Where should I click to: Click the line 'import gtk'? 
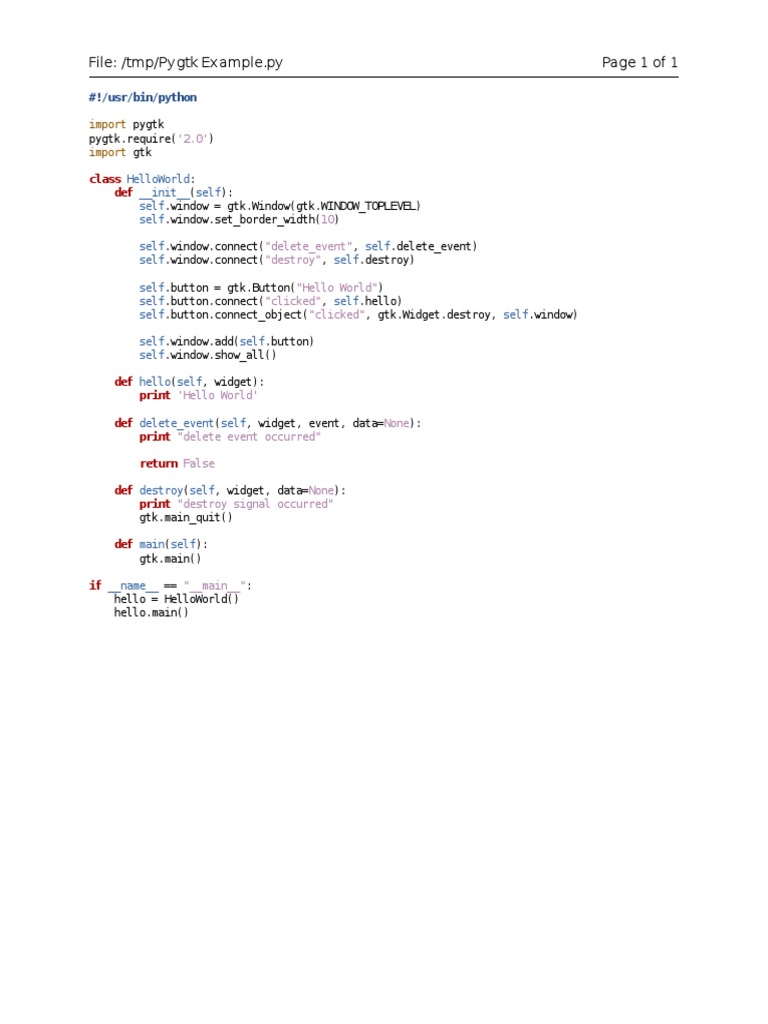pyautogui.click(x=120, y=152)
